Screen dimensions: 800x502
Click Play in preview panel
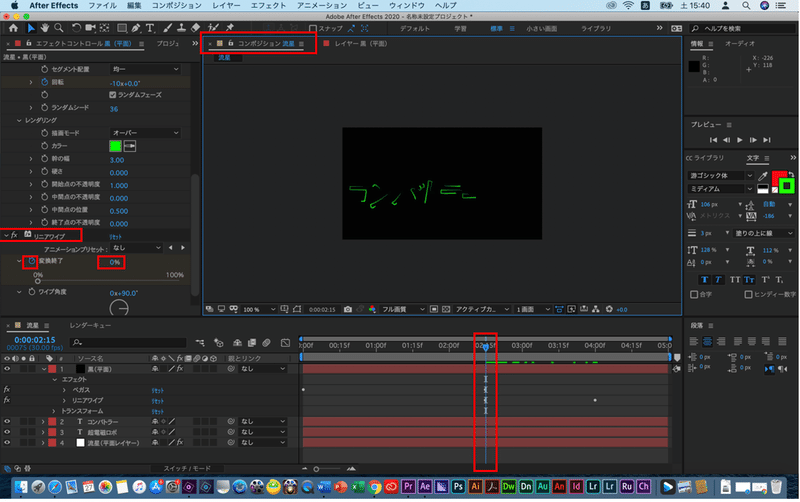coord(740,140)
